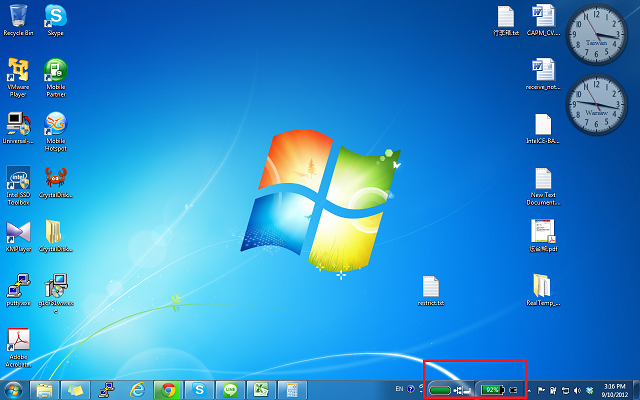Screen dimensions: 640x400
Task: Switch to LINE in the taskbar
Action: (x=230, y=390)
